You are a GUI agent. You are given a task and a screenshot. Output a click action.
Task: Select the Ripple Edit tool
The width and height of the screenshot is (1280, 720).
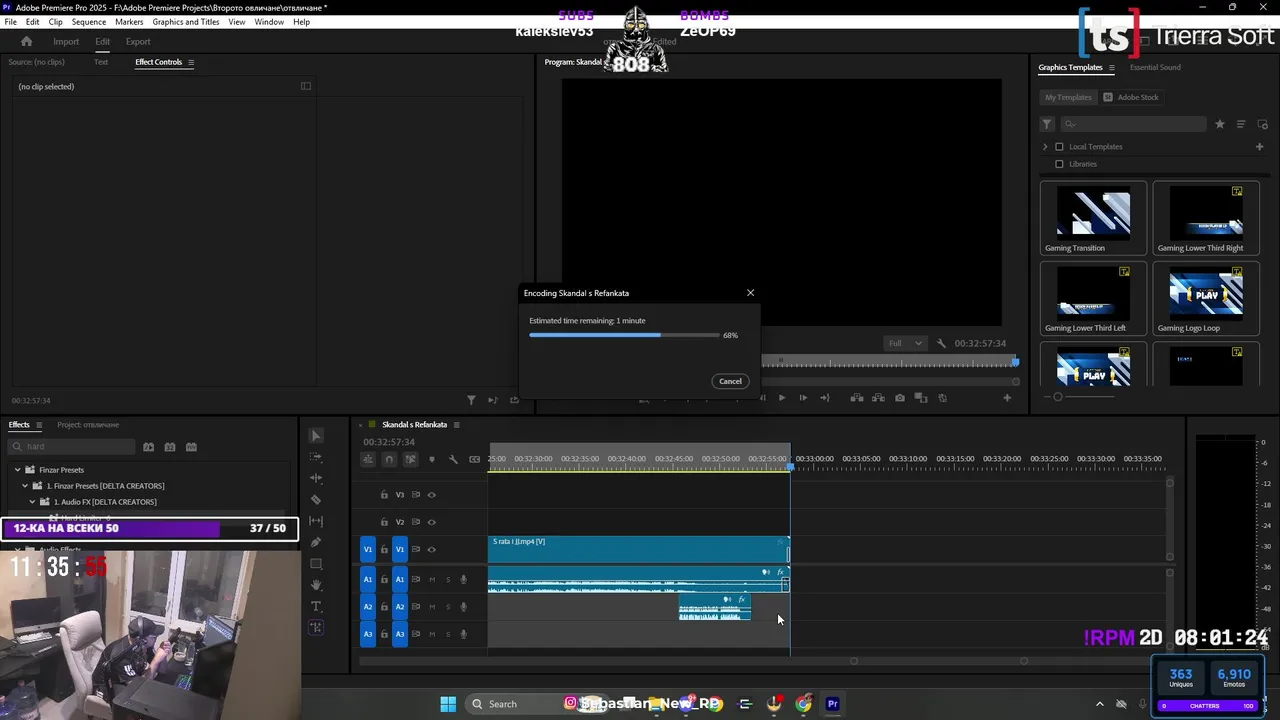coord(316,478)
